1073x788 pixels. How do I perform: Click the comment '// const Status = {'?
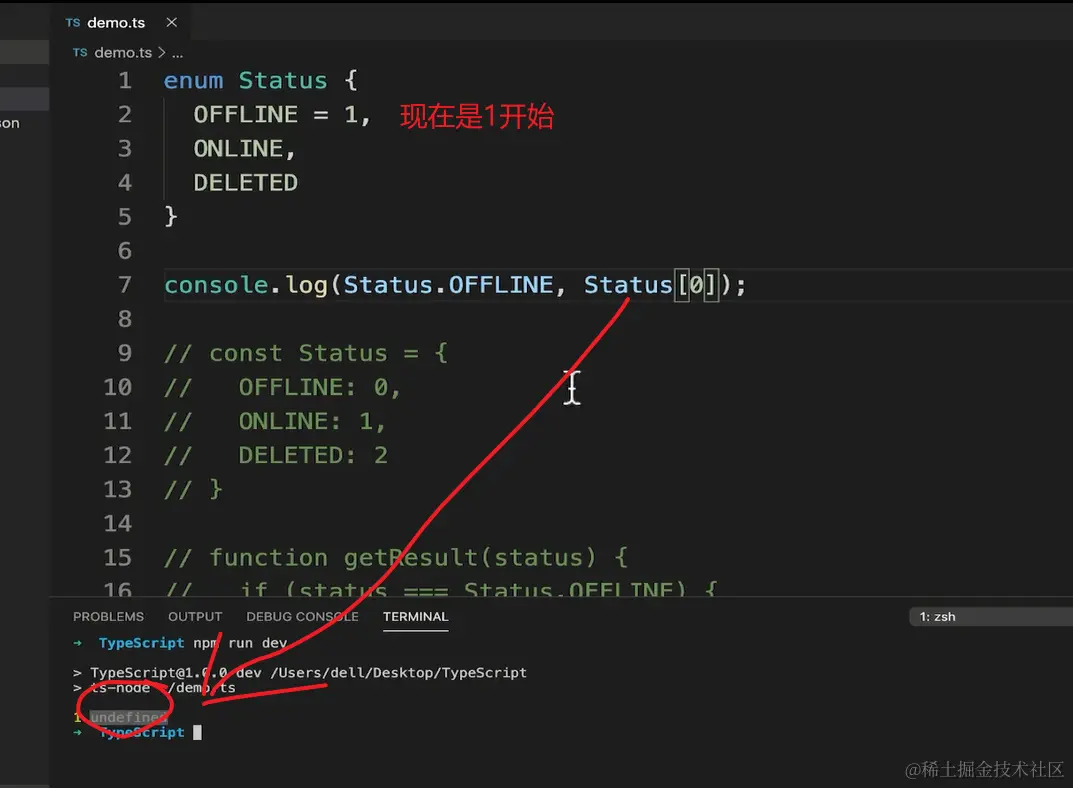(306, 353)
